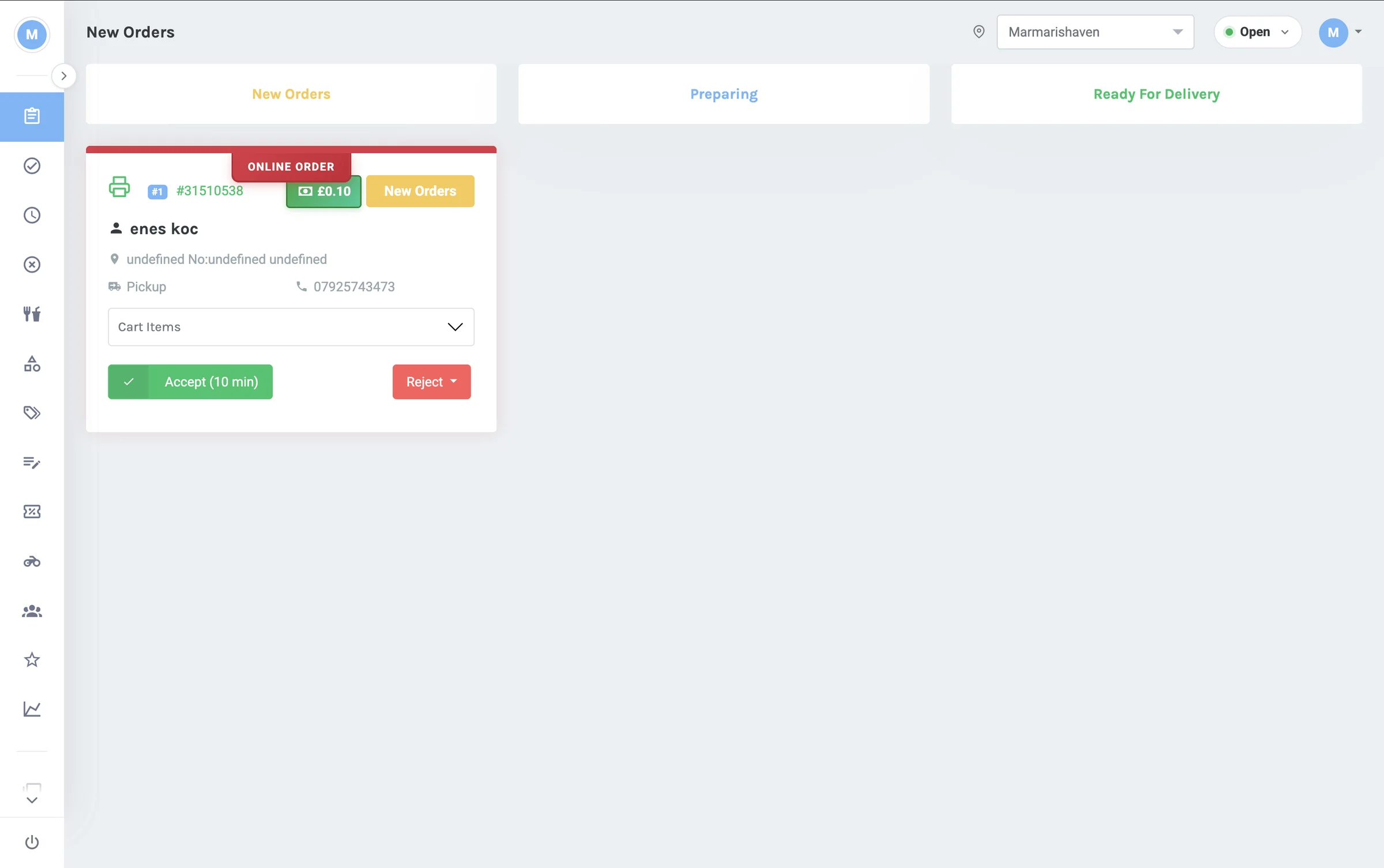1384x868 pixels.
Task: Select the New Orders column tab
Action: click(291, 94)
